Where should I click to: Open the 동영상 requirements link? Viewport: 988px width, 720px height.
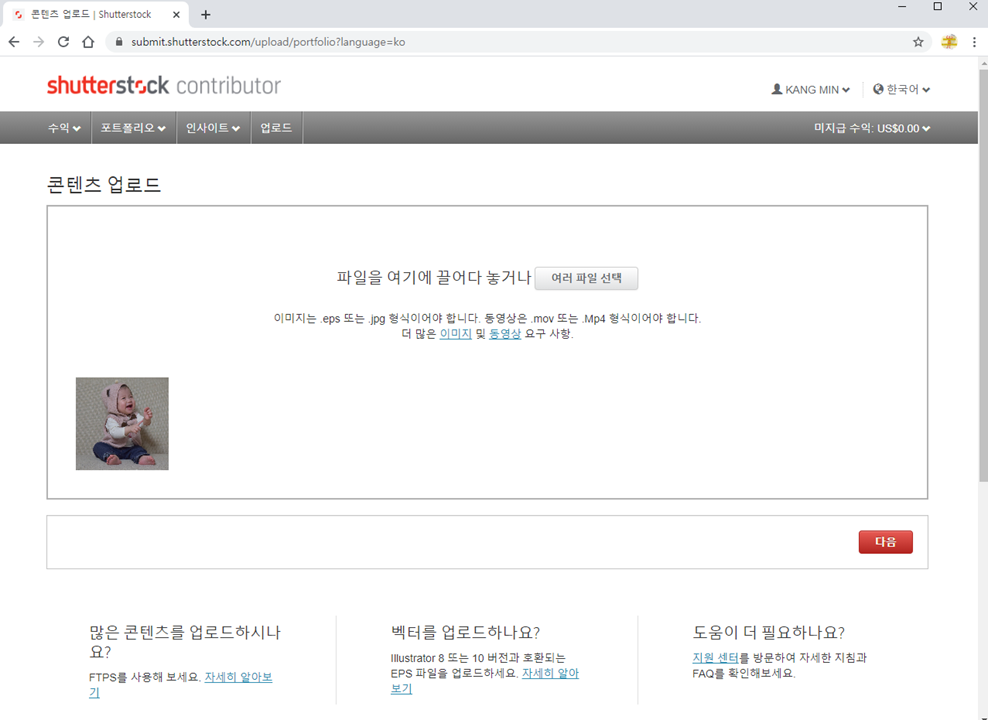click(505, 334)
